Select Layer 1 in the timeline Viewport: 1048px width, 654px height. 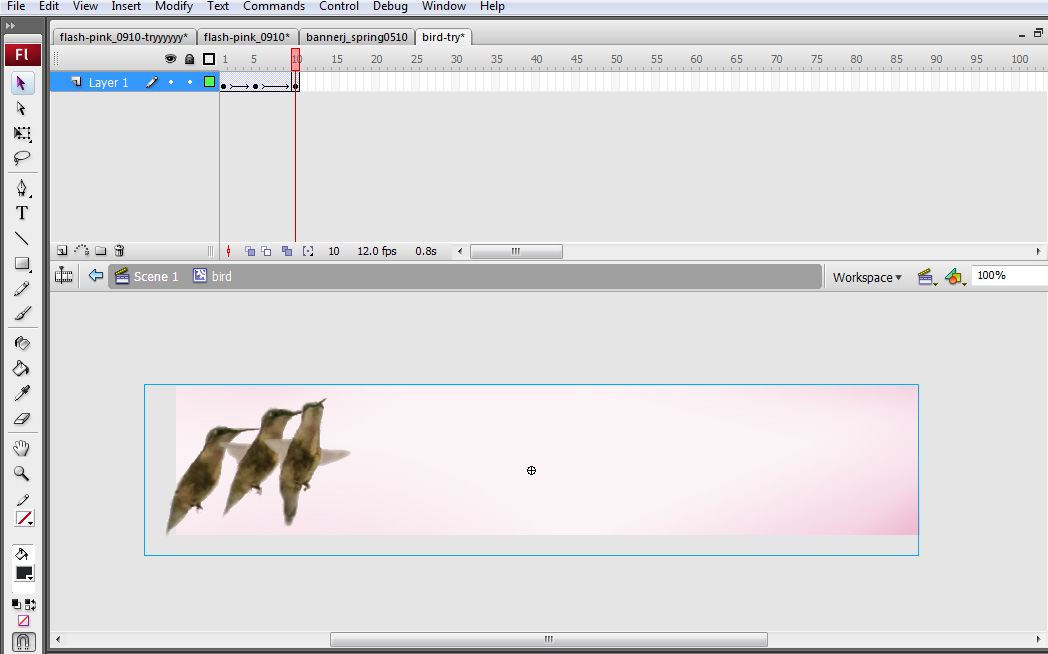[108, 83]
